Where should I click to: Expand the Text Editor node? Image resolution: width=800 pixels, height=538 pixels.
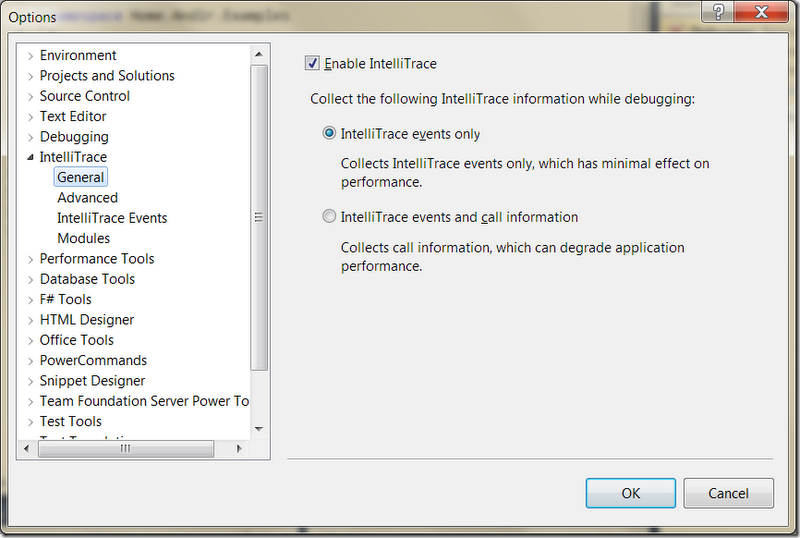click(31, 117)
